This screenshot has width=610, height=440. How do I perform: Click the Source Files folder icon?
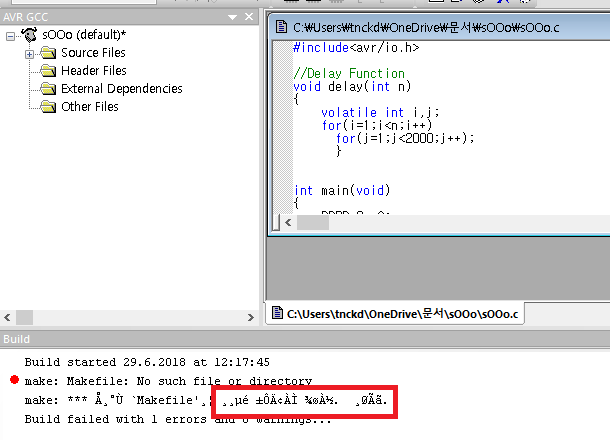(x=48, y=53)
